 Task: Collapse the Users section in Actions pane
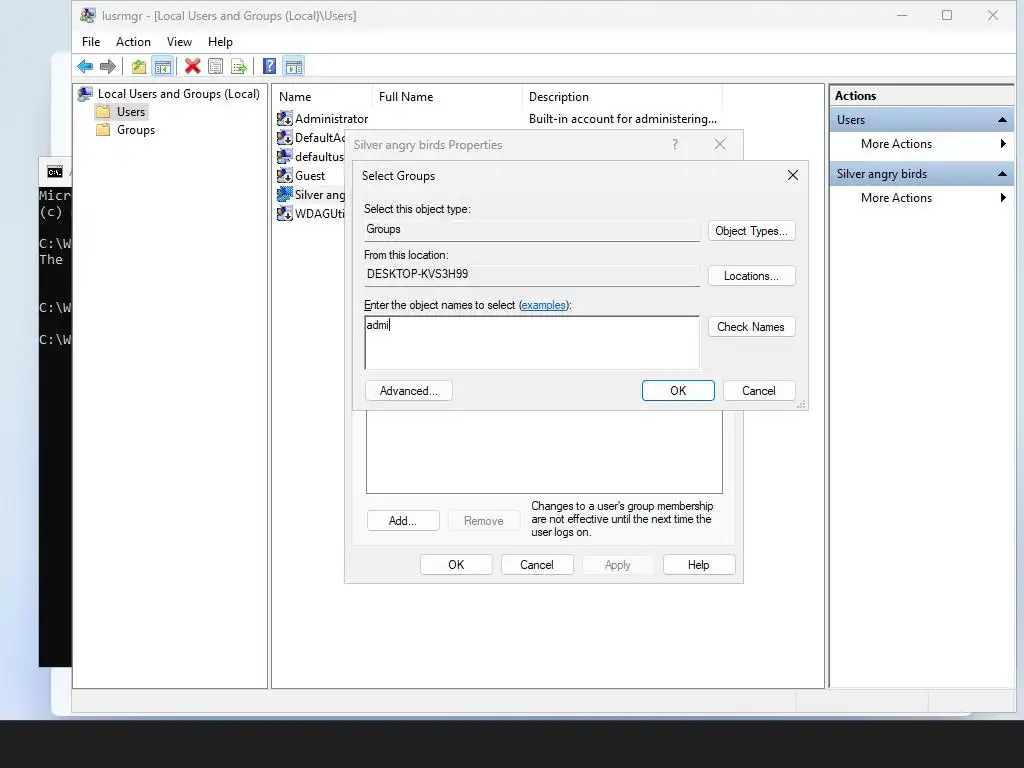(1002, 120)
